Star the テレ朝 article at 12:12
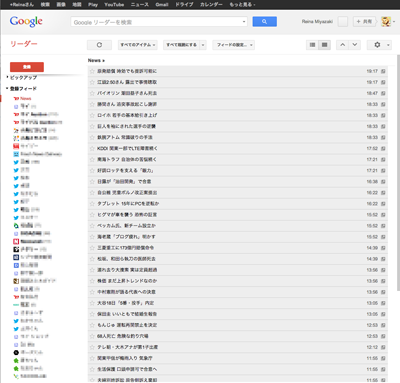Viewport: 400px width, 383px height. point(92,347)
